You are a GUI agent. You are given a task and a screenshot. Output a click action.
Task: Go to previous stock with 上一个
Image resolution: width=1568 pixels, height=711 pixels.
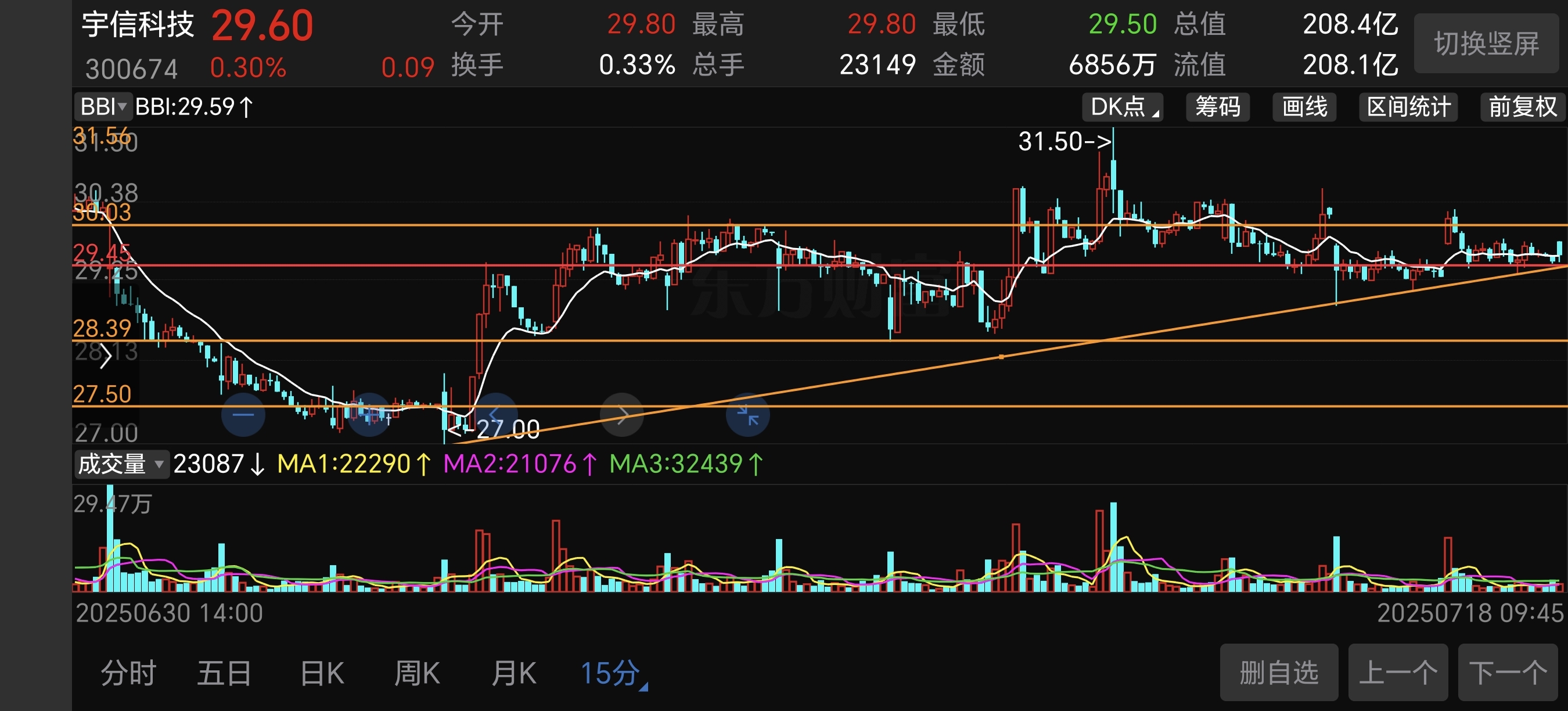click(x=1398, y=673)
